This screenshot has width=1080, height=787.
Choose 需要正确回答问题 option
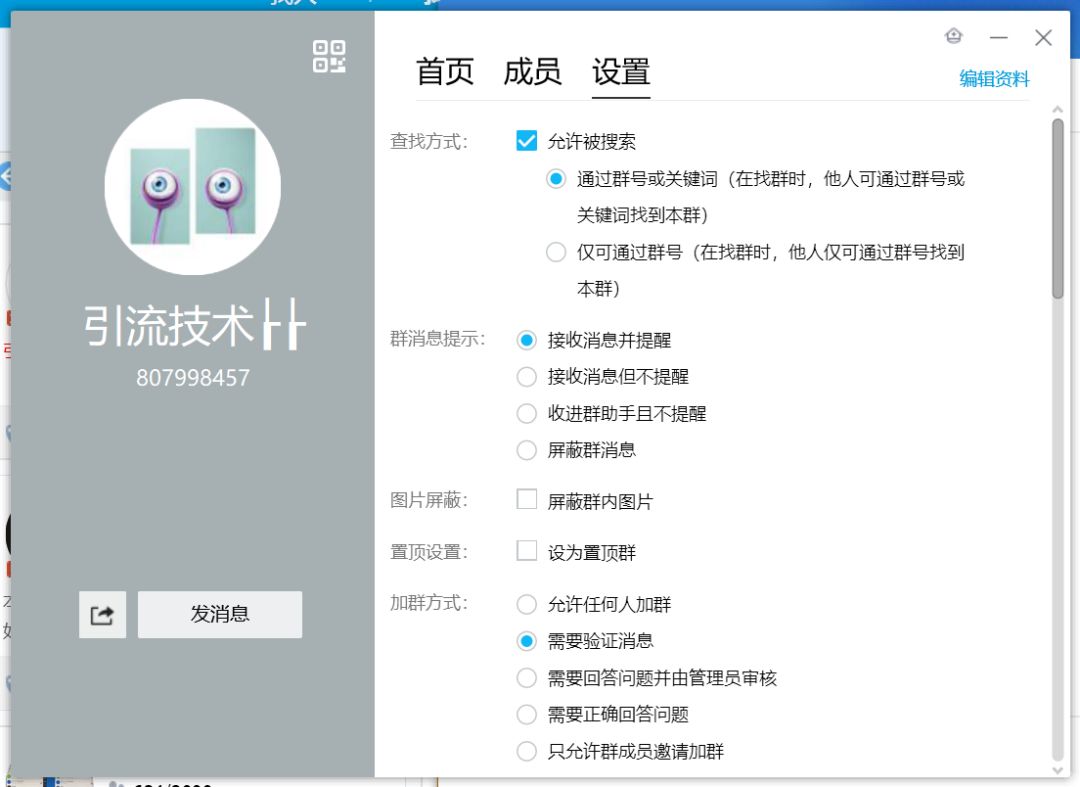(526, 715)
